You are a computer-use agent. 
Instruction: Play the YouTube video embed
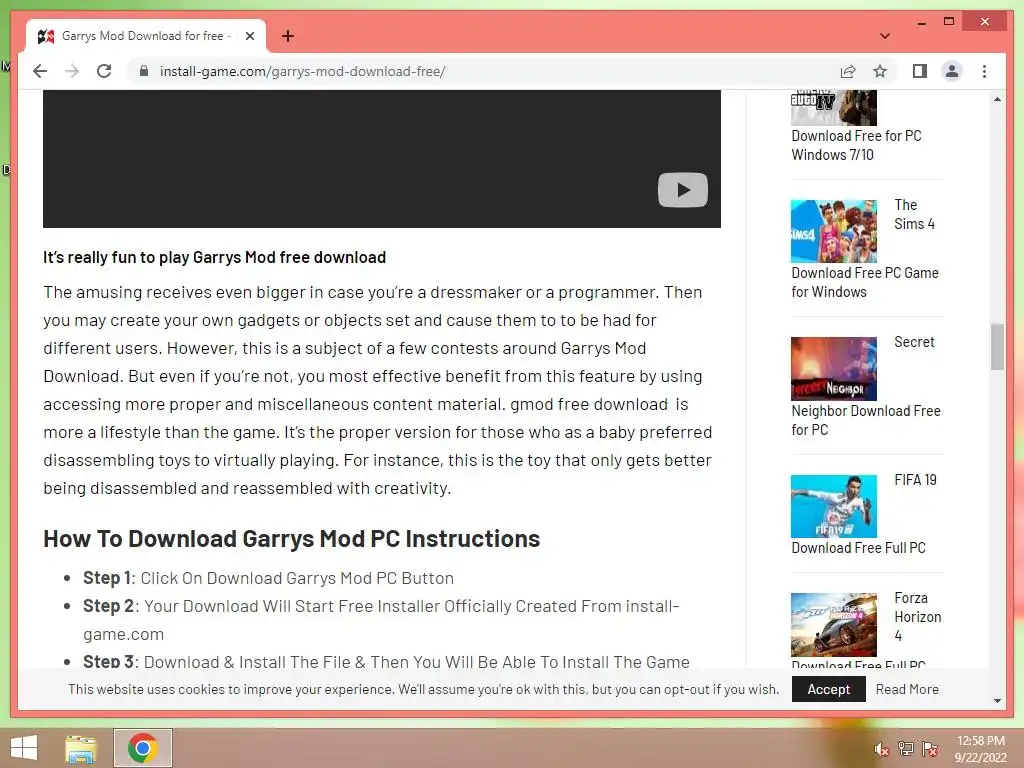(x=682, y=190)
